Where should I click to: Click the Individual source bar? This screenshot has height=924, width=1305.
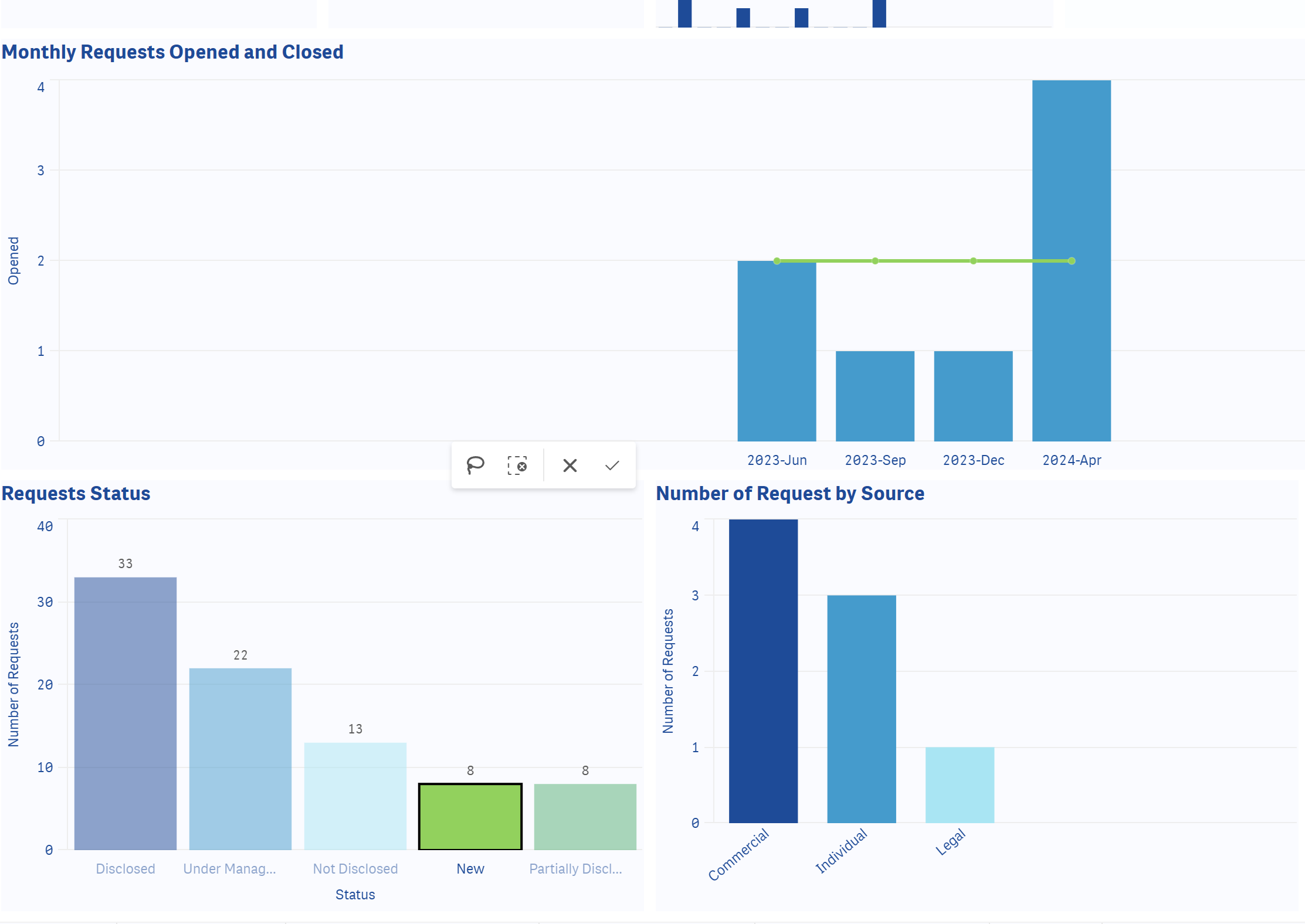point(861,709)
